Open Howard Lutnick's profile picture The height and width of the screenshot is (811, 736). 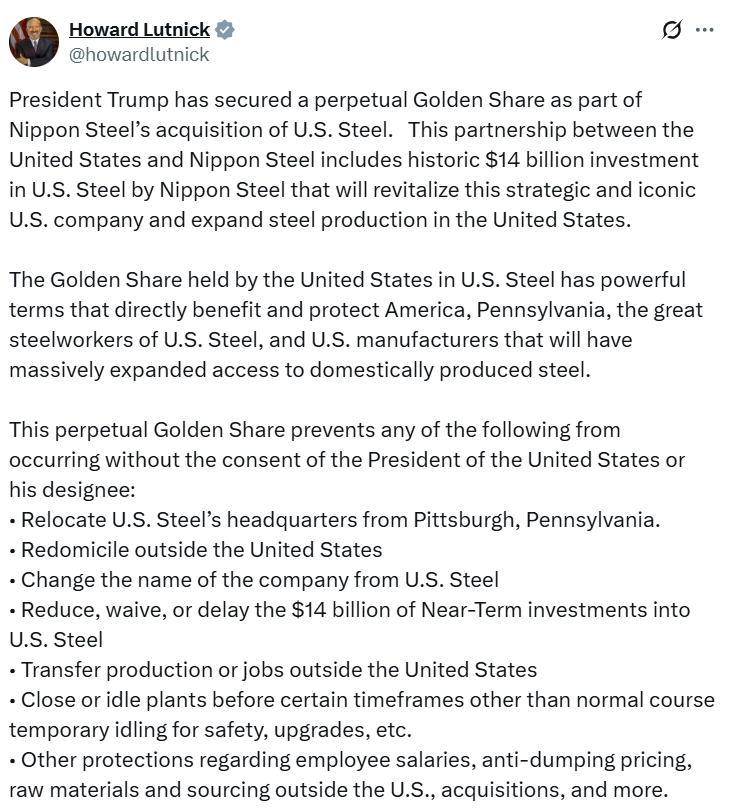pyautogui.click(x=34, y=41)
